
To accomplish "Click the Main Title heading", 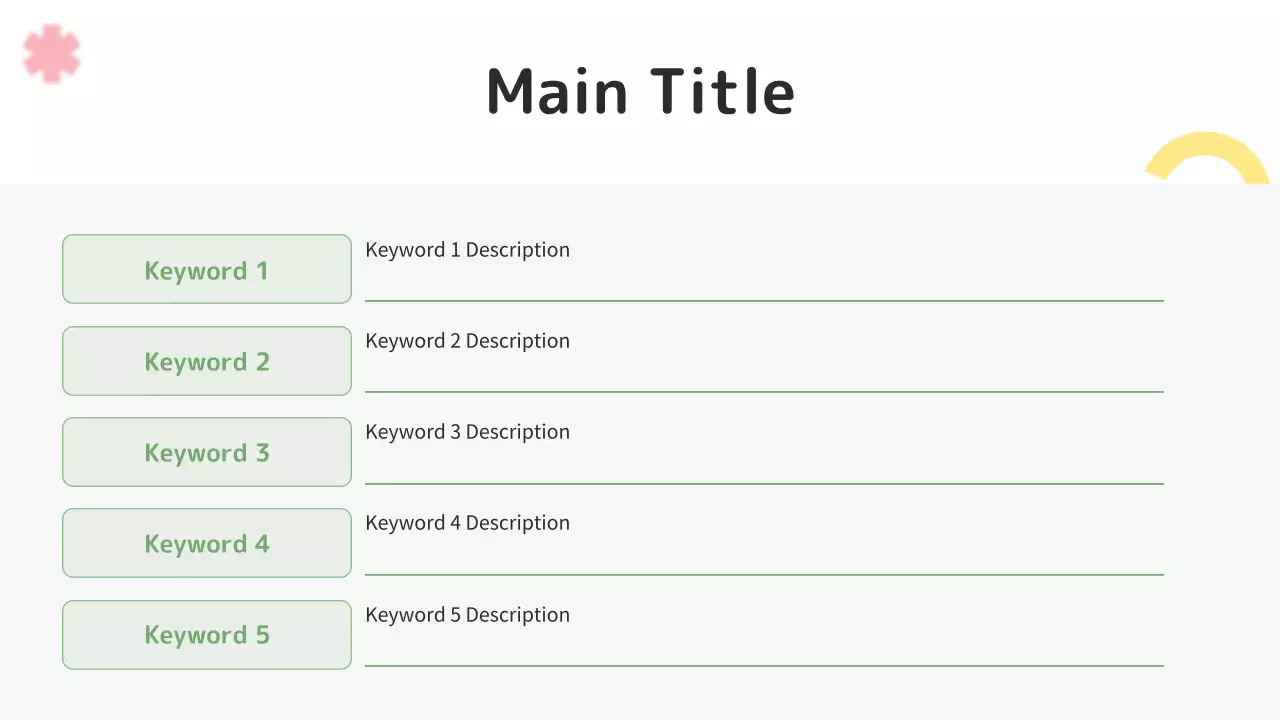I will point(640,91).
